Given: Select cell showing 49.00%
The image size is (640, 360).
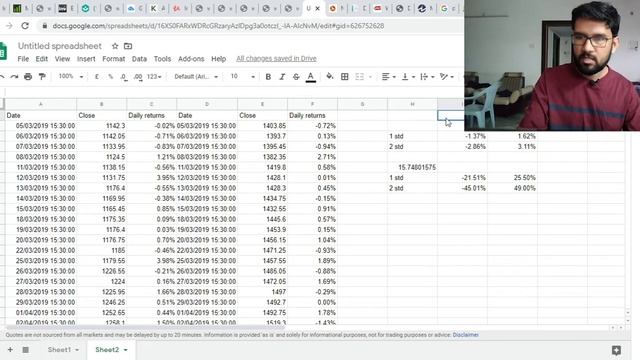Looking at the screenshot, I should 512,188.
